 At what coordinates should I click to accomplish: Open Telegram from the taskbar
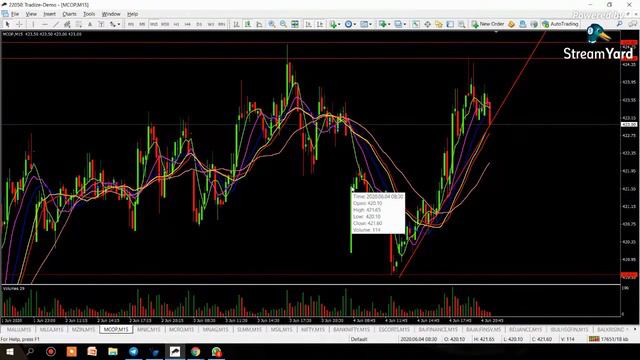click(x=133, y=351)
